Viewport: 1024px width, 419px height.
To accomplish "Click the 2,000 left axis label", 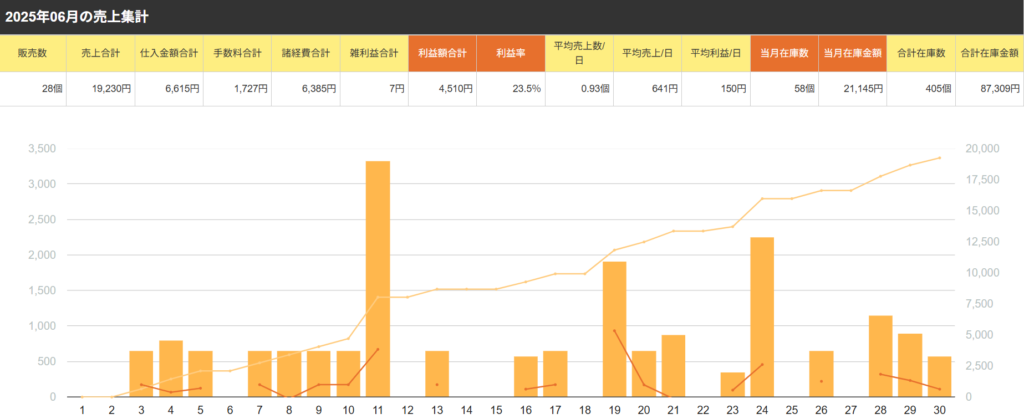I will click(x=42, y=255).
